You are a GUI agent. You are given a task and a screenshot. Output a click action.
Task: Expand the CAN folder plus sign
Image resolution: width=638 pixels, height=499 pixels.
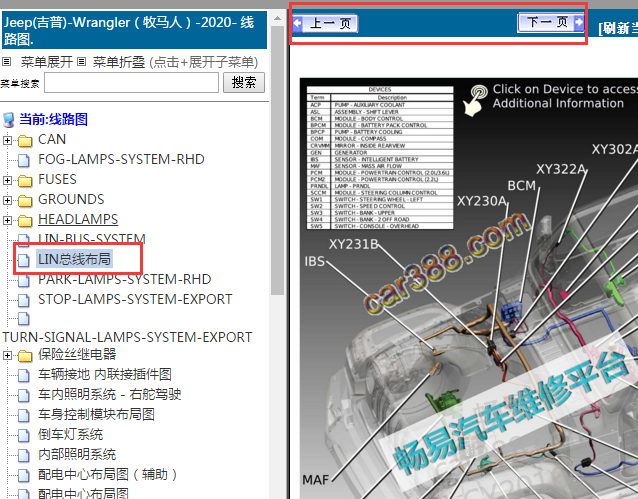[7, 140]
